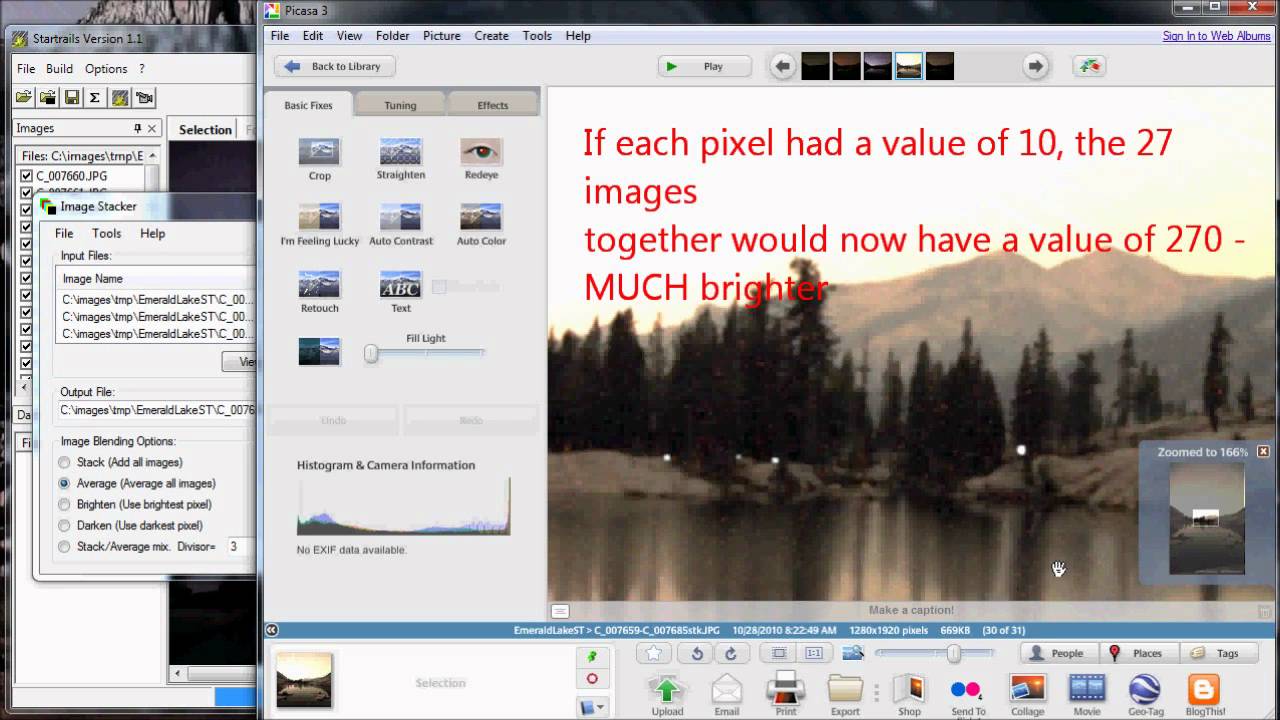Print the current photo

click(786, 694)
